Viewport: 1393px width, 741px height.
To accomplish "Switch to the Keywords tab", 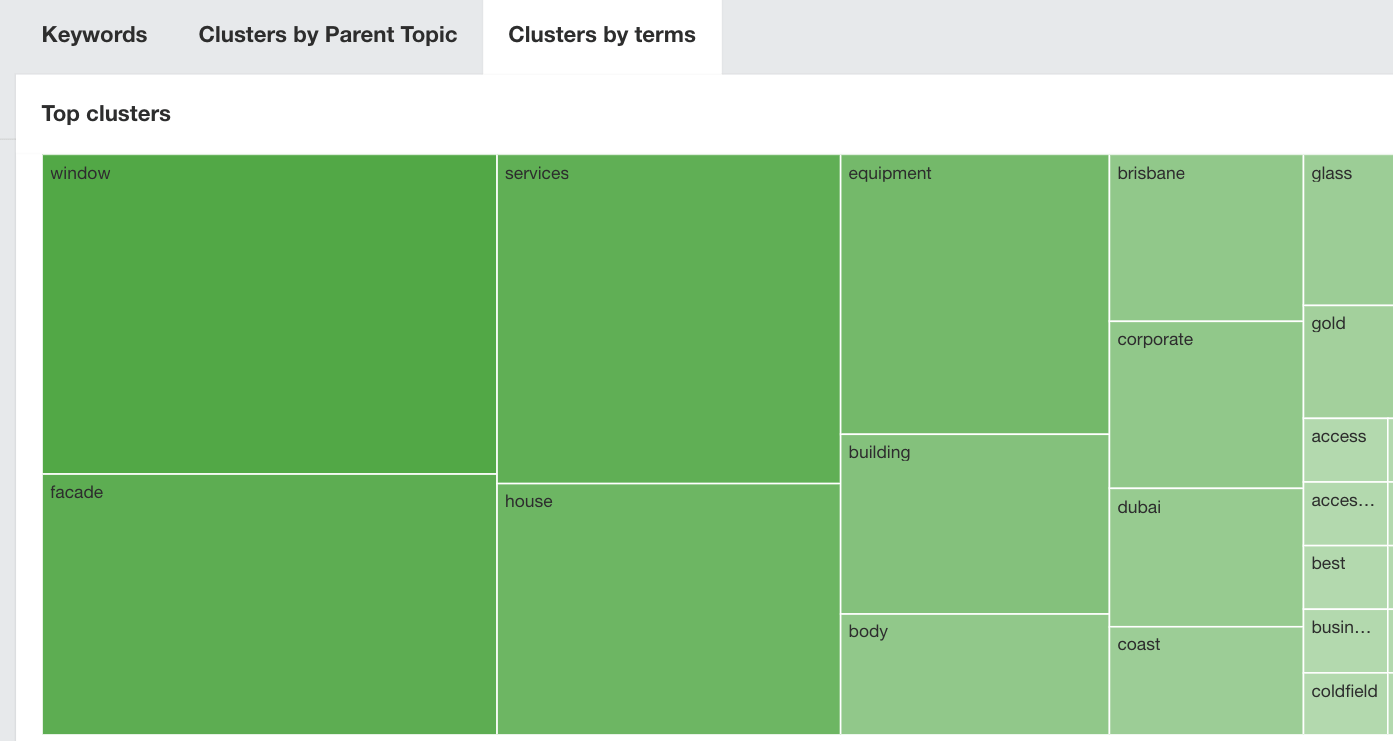I will (x=94, y=35).
